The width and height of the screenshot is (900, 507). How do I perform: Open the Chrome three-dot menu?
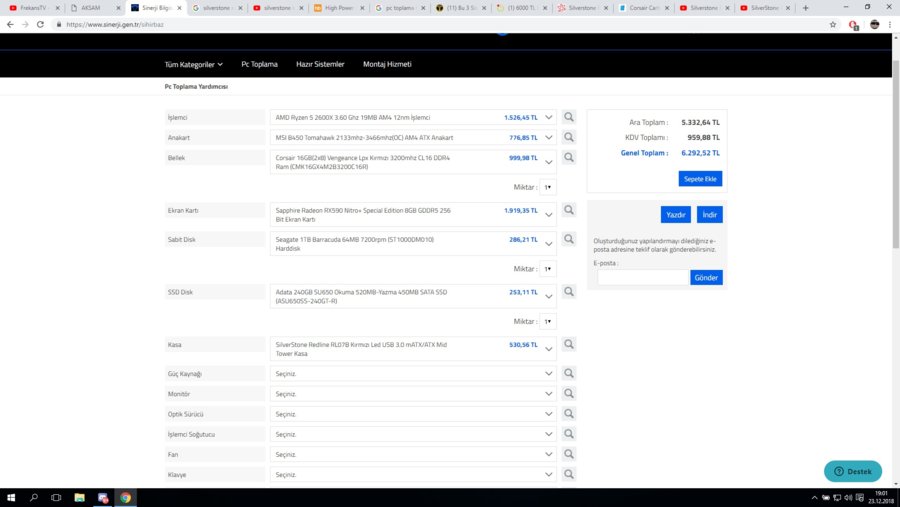[890, 25]
